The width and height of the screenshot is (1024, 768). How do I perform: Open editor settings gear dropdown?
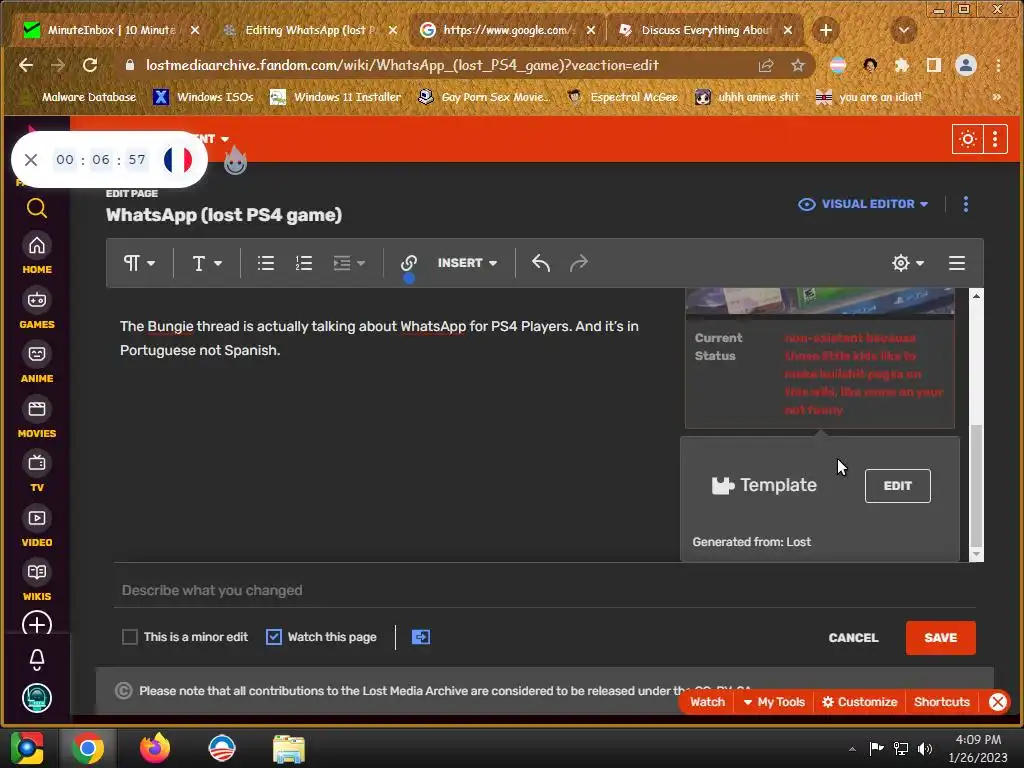tap(908, 263)
